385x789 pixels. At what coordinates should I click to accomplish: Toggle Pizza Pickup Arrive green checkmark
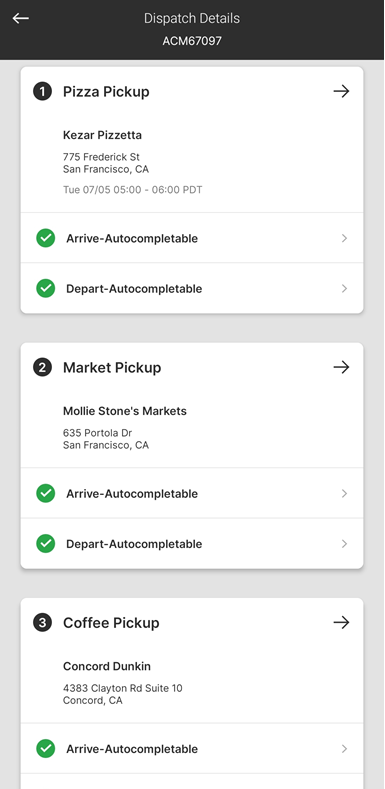[46, 238]
